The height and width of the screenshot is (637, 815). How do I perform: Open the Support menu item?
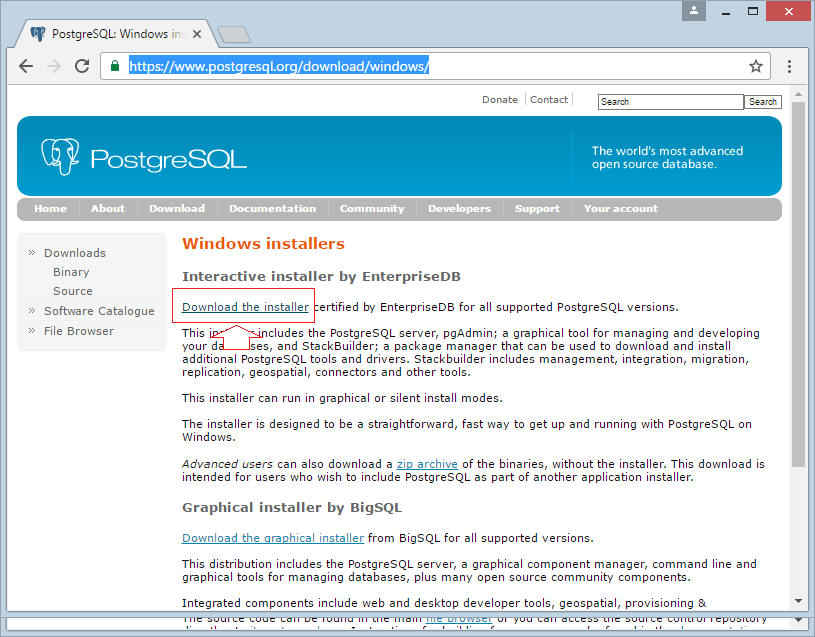tap(537, 208)
